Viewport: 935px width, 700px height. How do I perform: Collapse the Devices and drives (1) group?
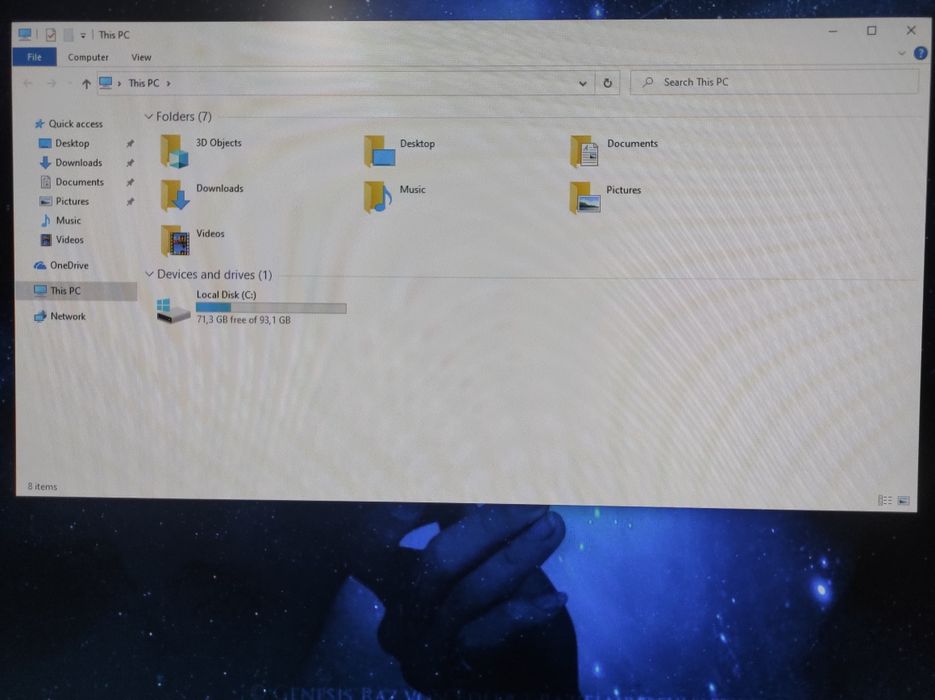click(x=149, y=274)
